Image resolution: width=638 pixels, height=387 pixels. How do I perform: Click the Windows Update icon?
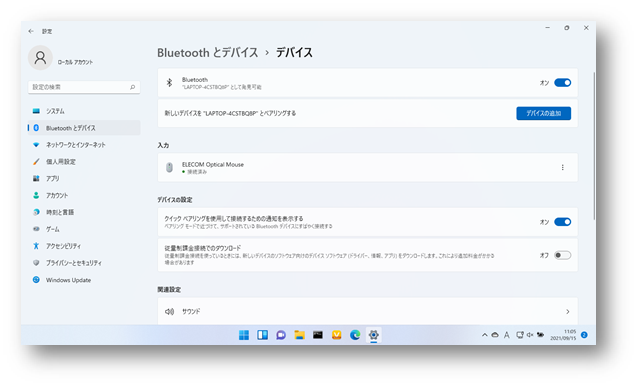36,280
